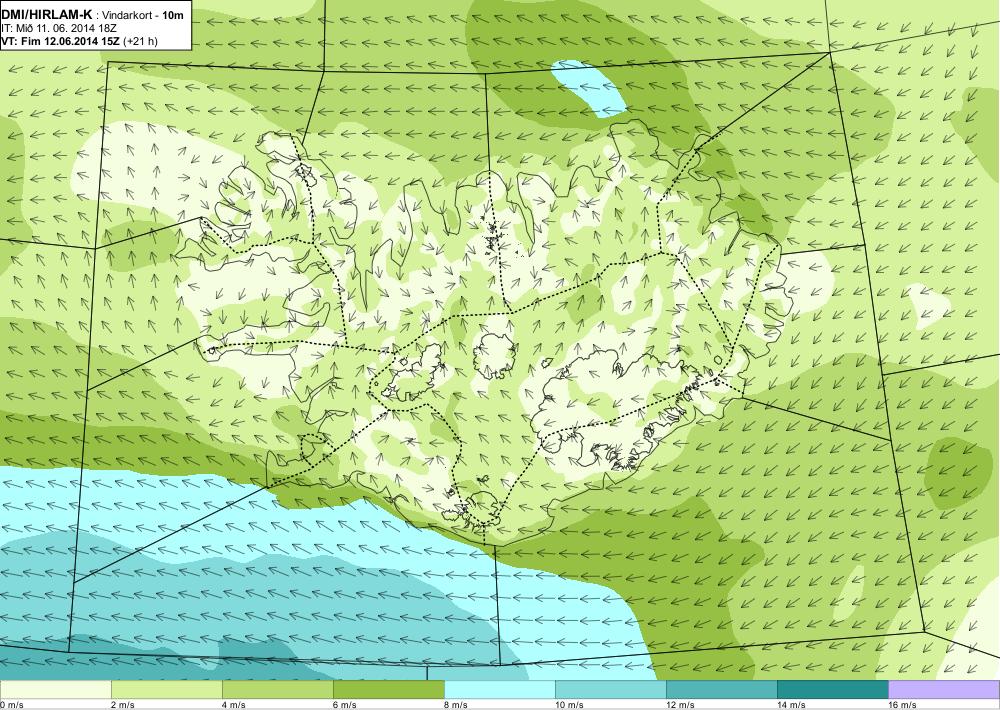The height and width of the screenshot is (710, 1000).
Task: Click the "10 m/s" legend label
Action: coord(570,705)
